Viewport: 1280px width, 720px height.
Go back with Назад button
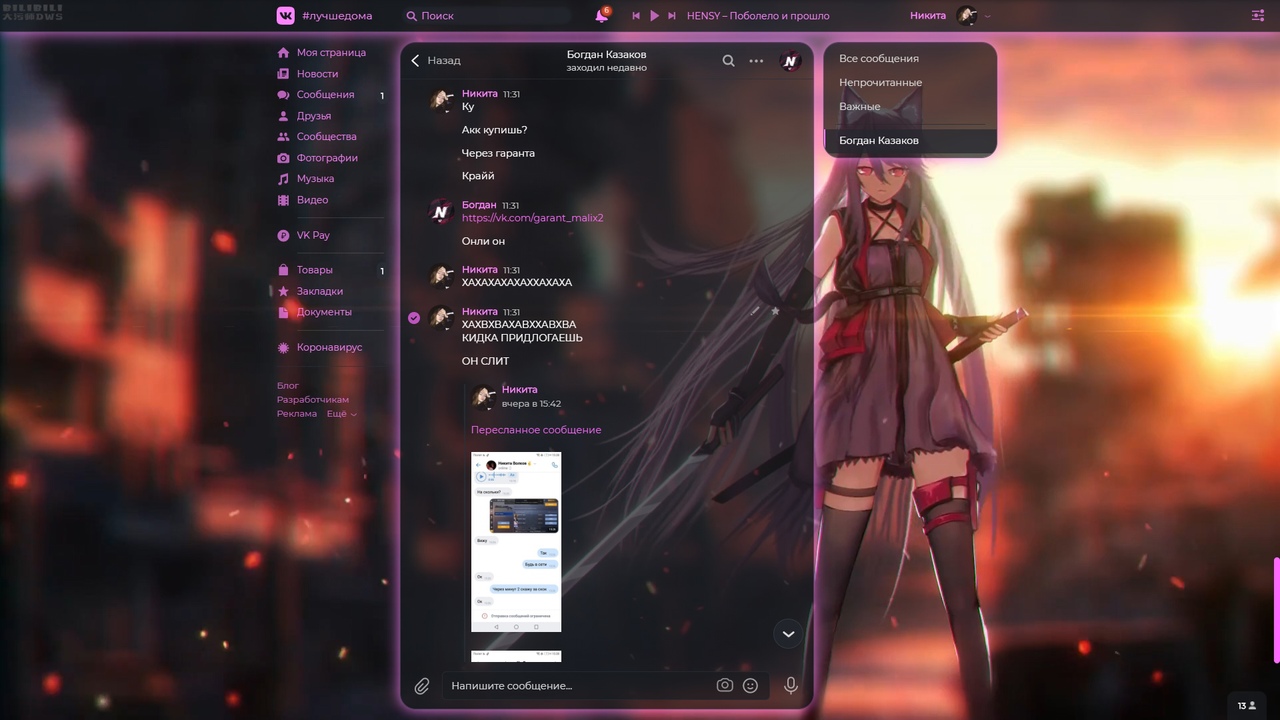[x=436, y=61]
